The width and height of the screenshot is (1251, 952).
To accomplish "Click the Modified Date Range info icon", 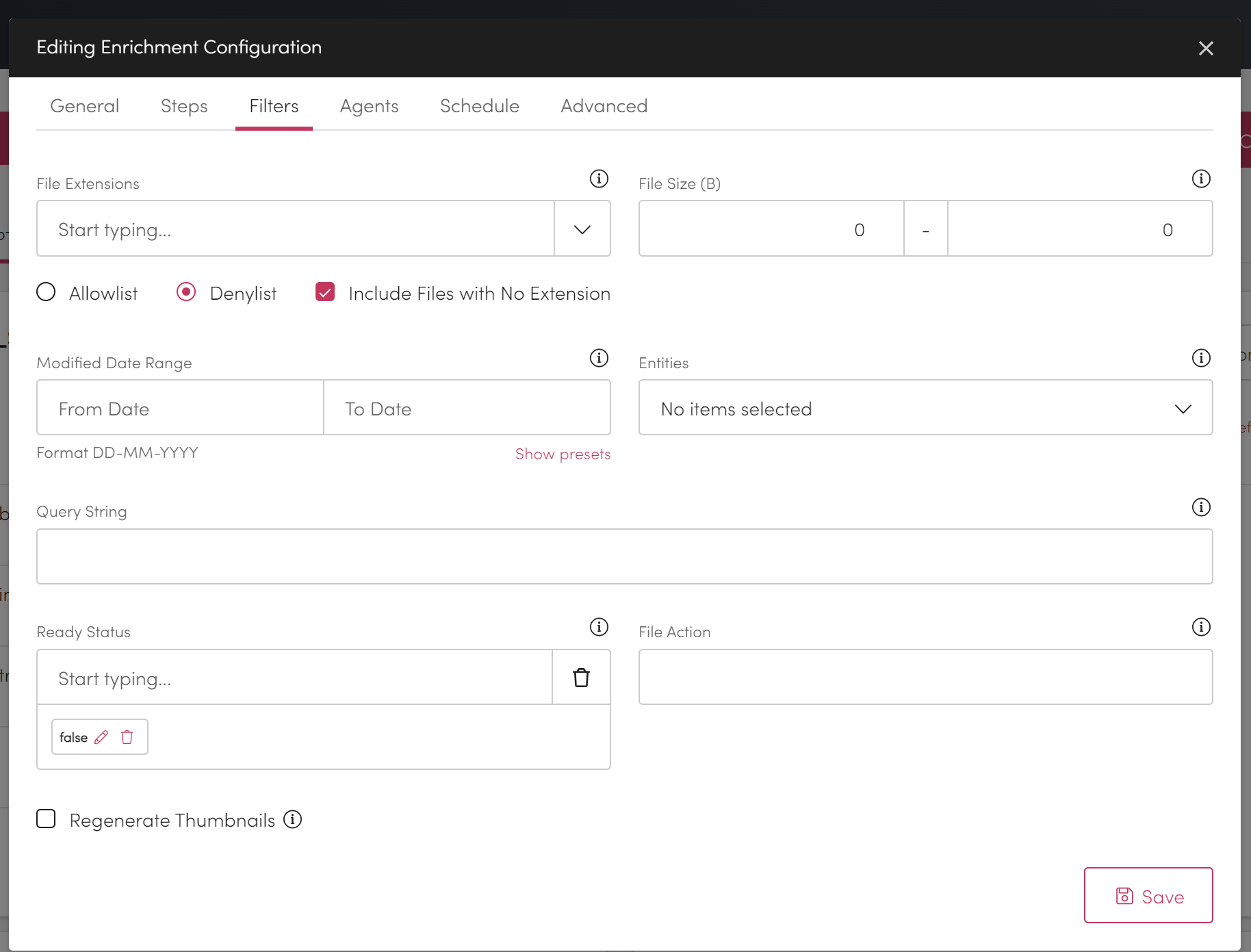I will (599, 357).
